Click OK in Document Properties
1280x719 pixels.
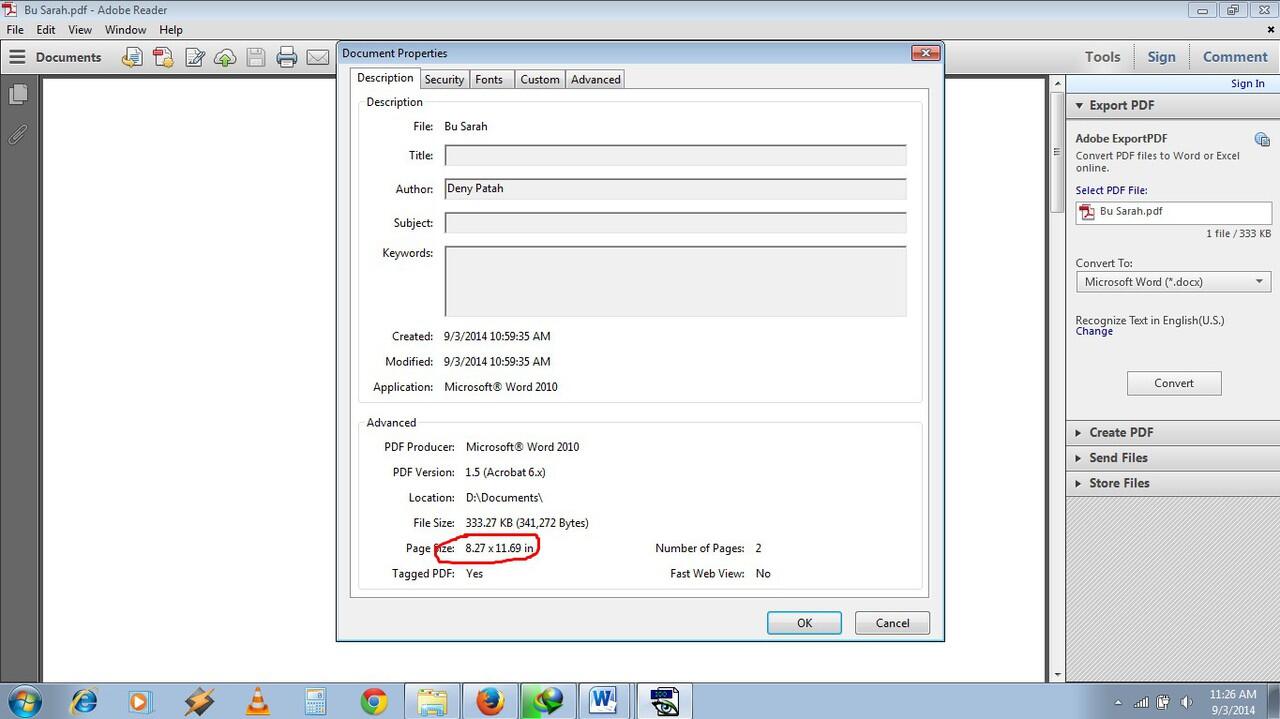pos(804,623)
